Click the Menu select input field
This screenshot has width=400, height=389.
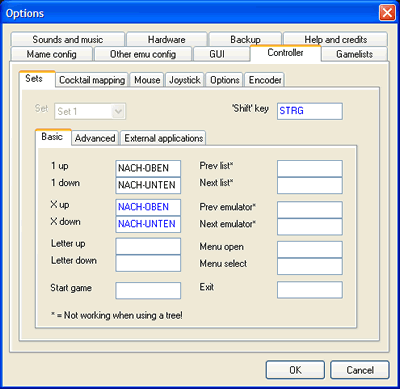point(310,266)
